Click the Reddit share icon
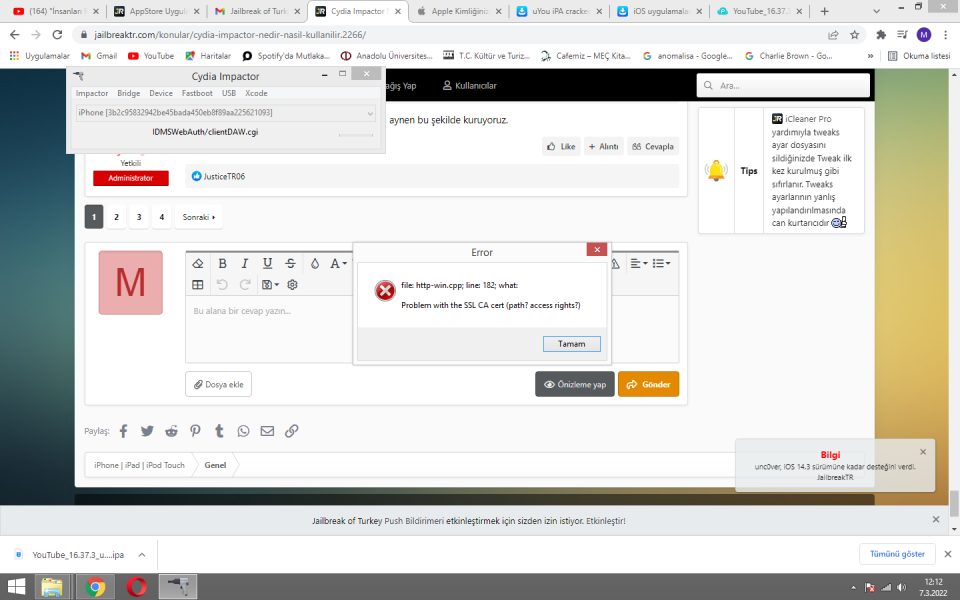The width and height of the screenshot is (960, 600). pyautogui.click(x=171, y=431)
